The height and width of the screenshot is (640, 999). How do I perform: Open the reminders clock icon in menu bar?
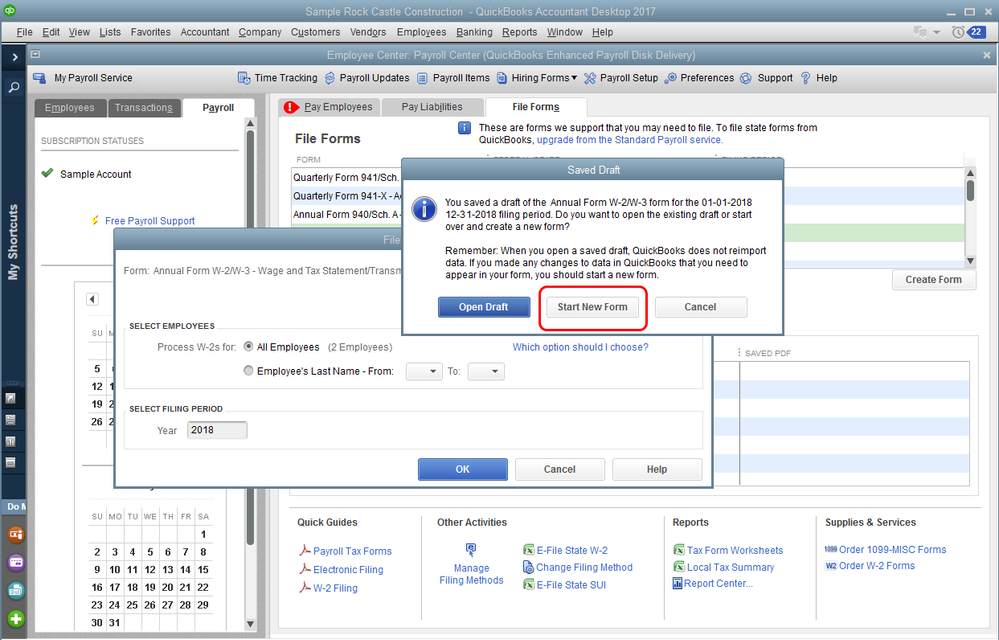(958, 32)
